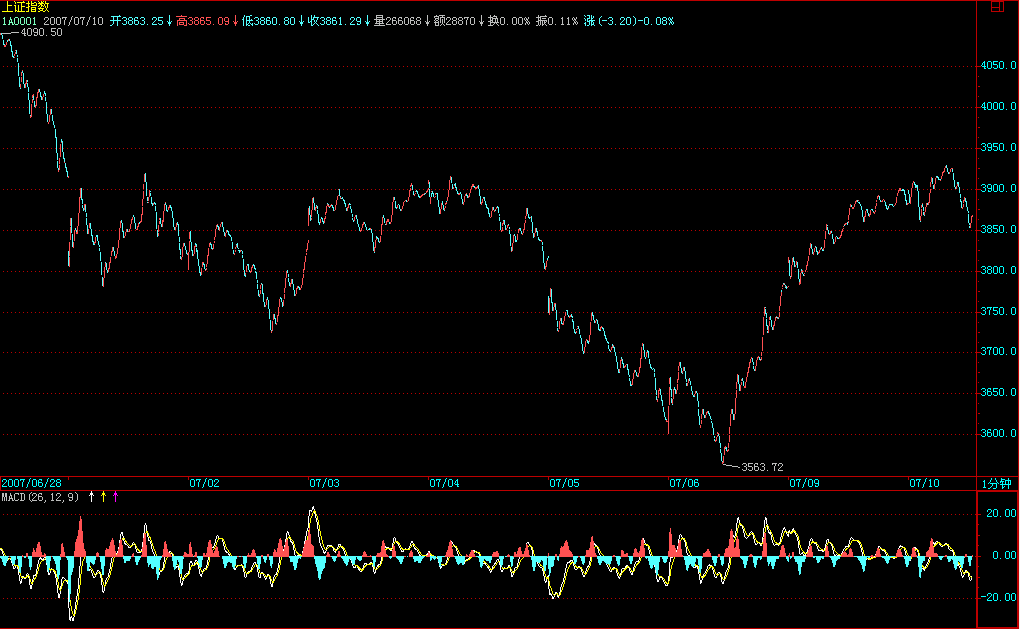Click the down arrow after the 量266068 value
This screenshot has width=1021, height=629.
coord(427,20)
